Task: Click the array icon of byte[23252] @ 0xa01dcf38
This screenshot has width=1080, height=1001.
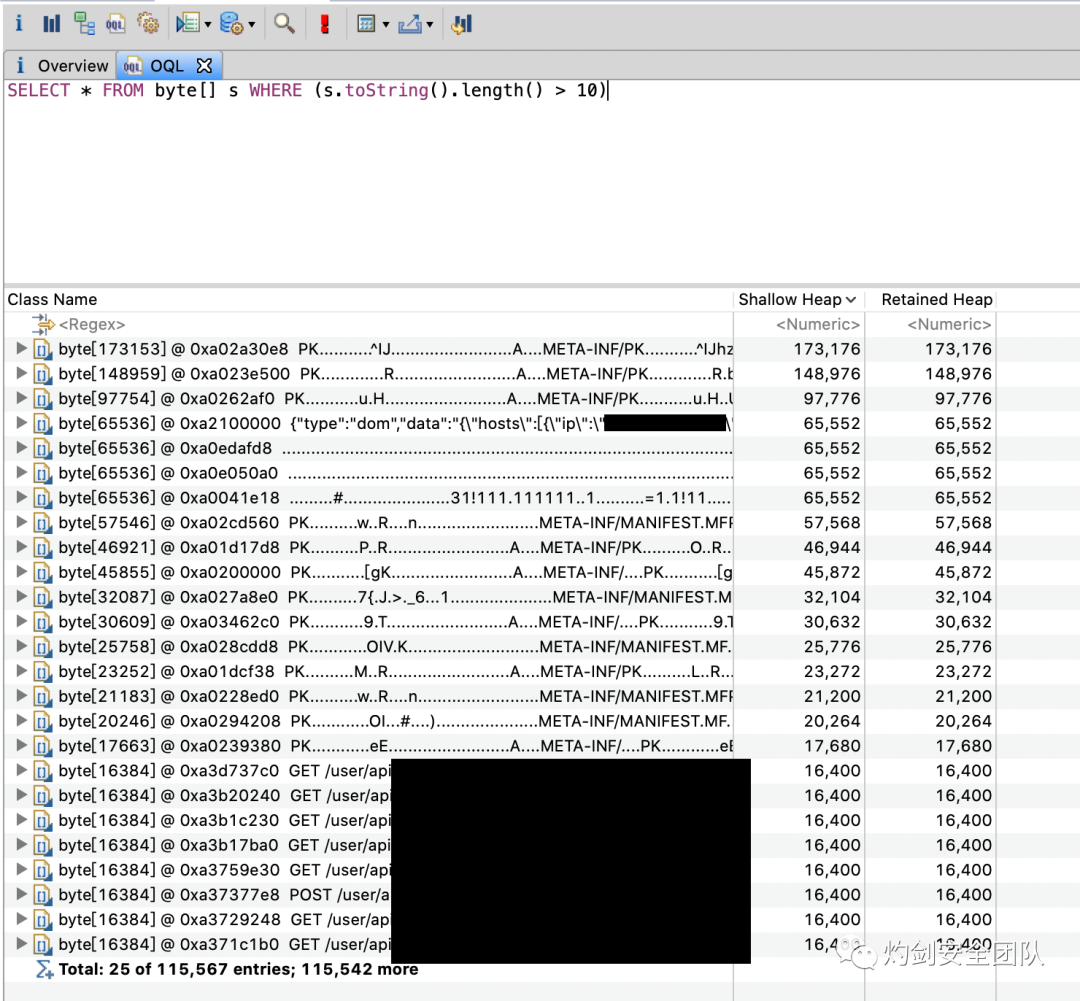Action: [x=42, y=672]
